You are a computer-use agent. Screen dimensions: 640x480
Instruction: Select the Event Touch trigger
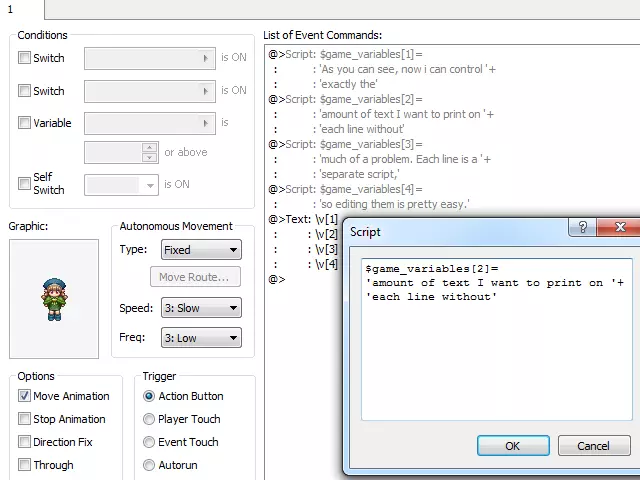pos(149,442)
